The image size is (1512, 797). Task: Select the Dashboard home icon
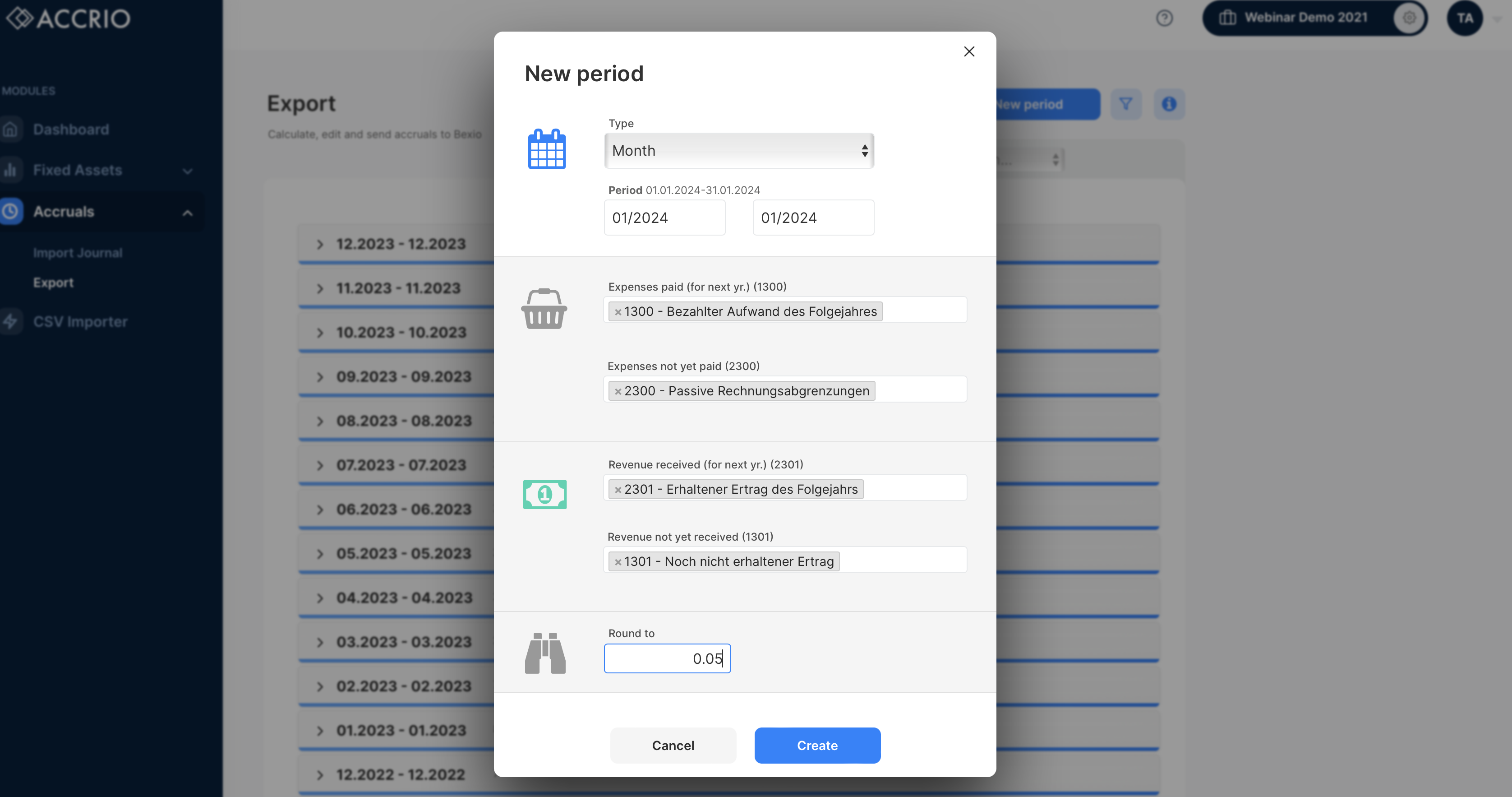coord(11,129)
